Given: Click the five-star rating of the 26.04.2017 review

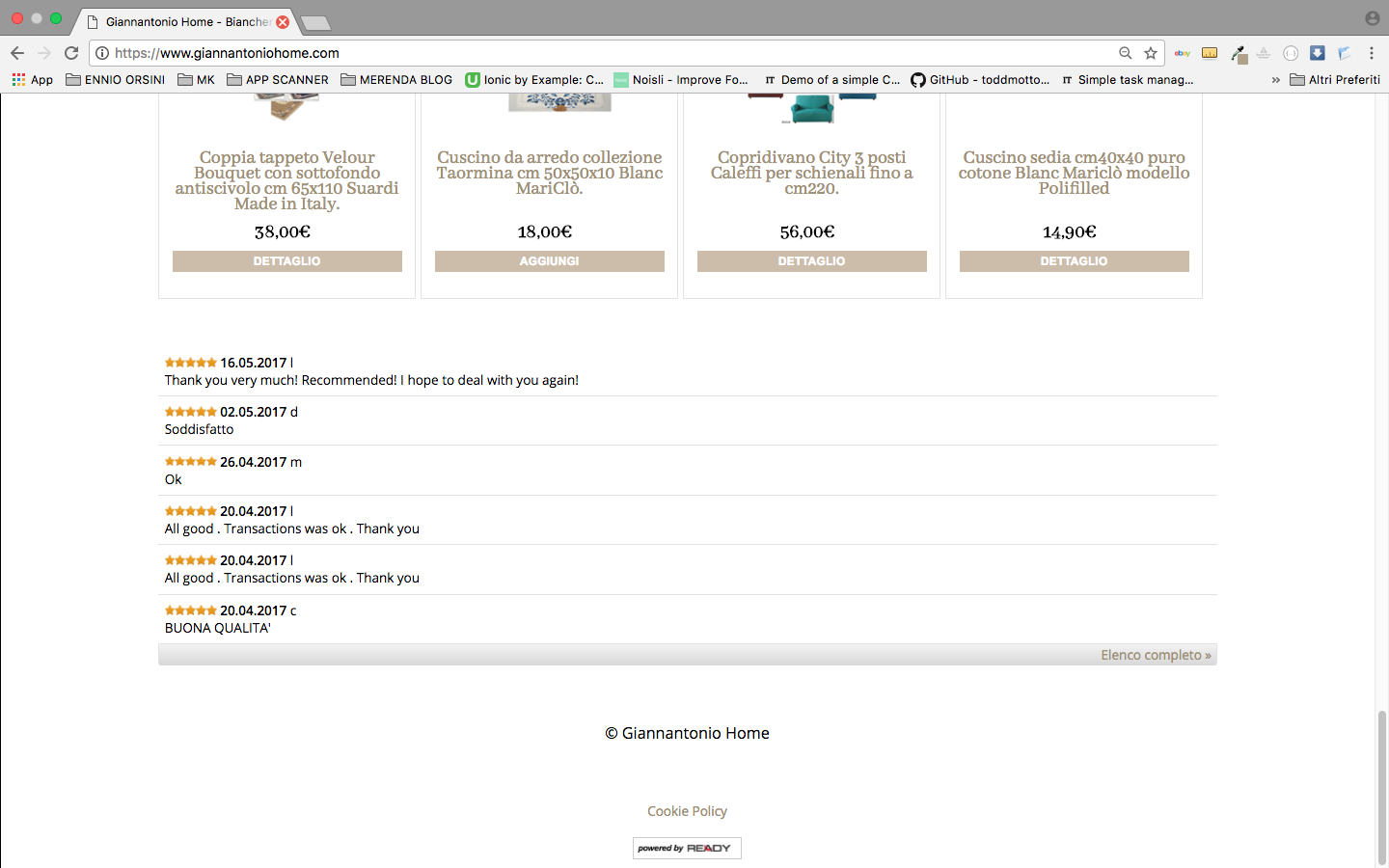Looking at the screenshot, I should click(x=190, y=462).
